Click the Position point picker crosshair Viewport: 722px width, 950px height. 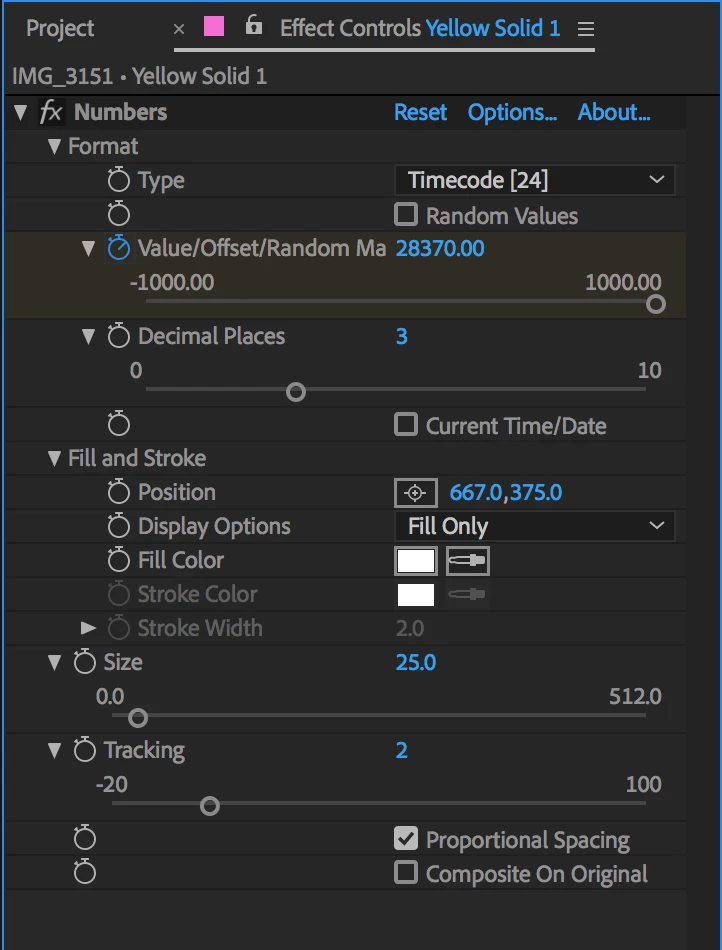[416, 493]
